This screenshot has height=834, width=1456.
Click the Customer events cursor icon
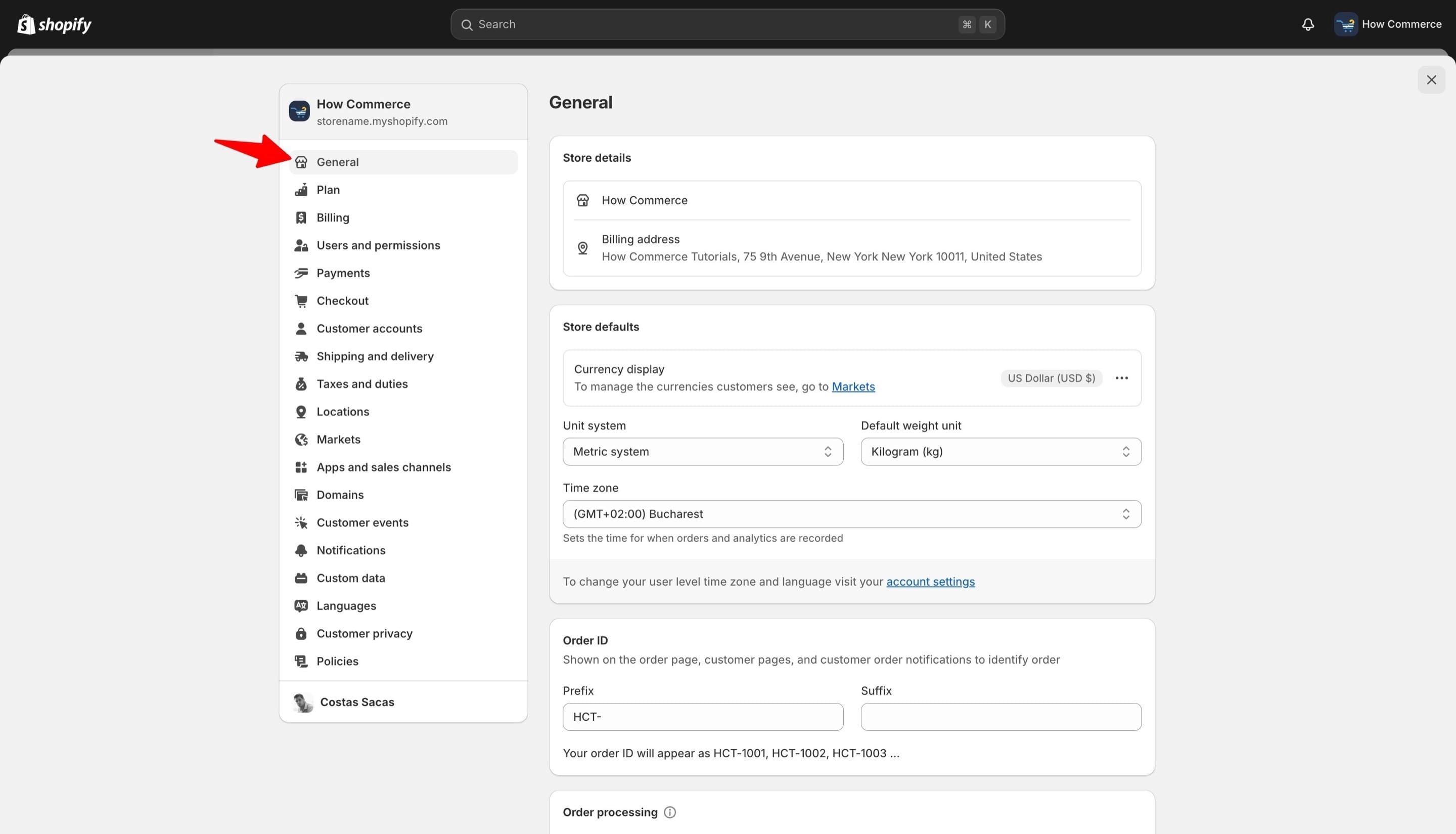[x=301, y=522]
